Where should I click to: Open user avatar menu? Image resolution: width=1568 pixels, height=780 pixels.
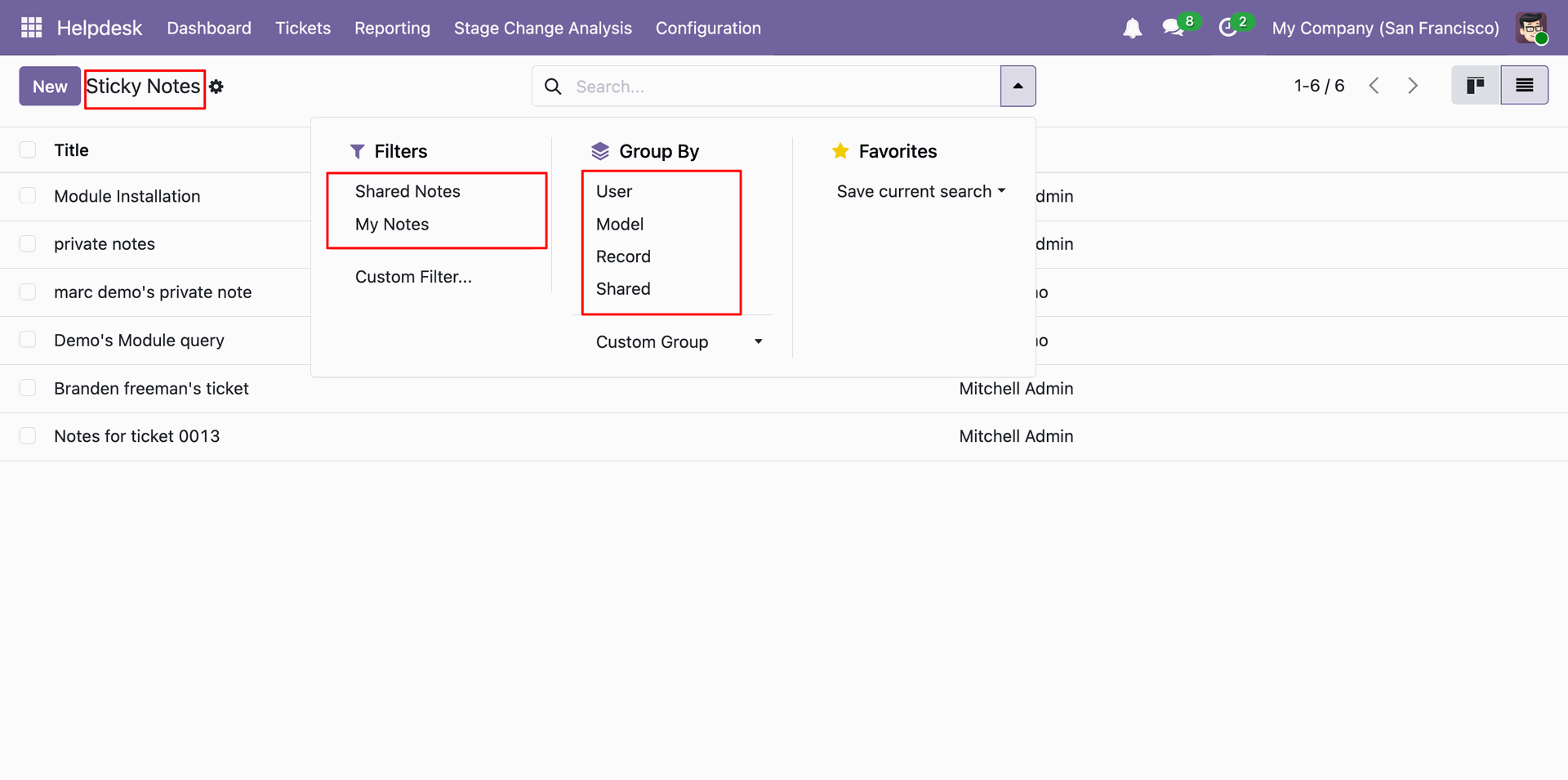coord(1531,29)
